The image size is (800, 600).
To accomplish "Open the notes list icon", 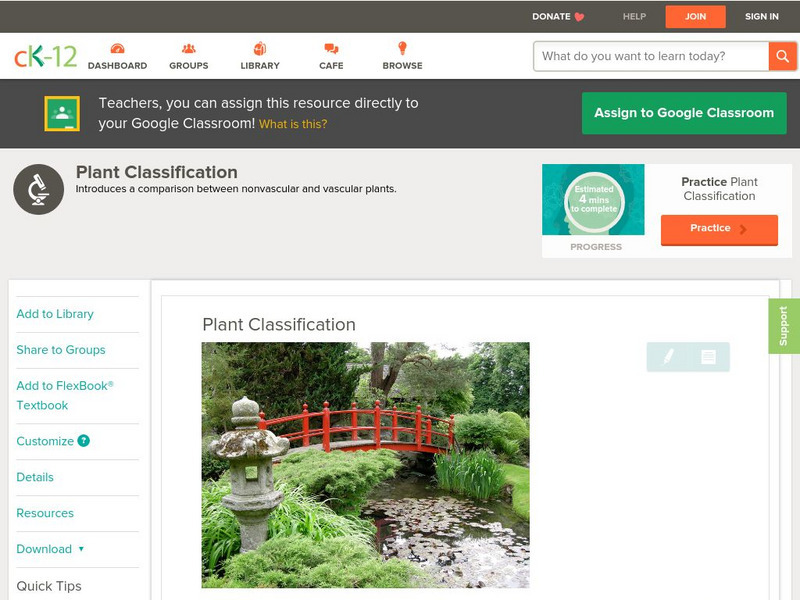I will click(708, 357).
